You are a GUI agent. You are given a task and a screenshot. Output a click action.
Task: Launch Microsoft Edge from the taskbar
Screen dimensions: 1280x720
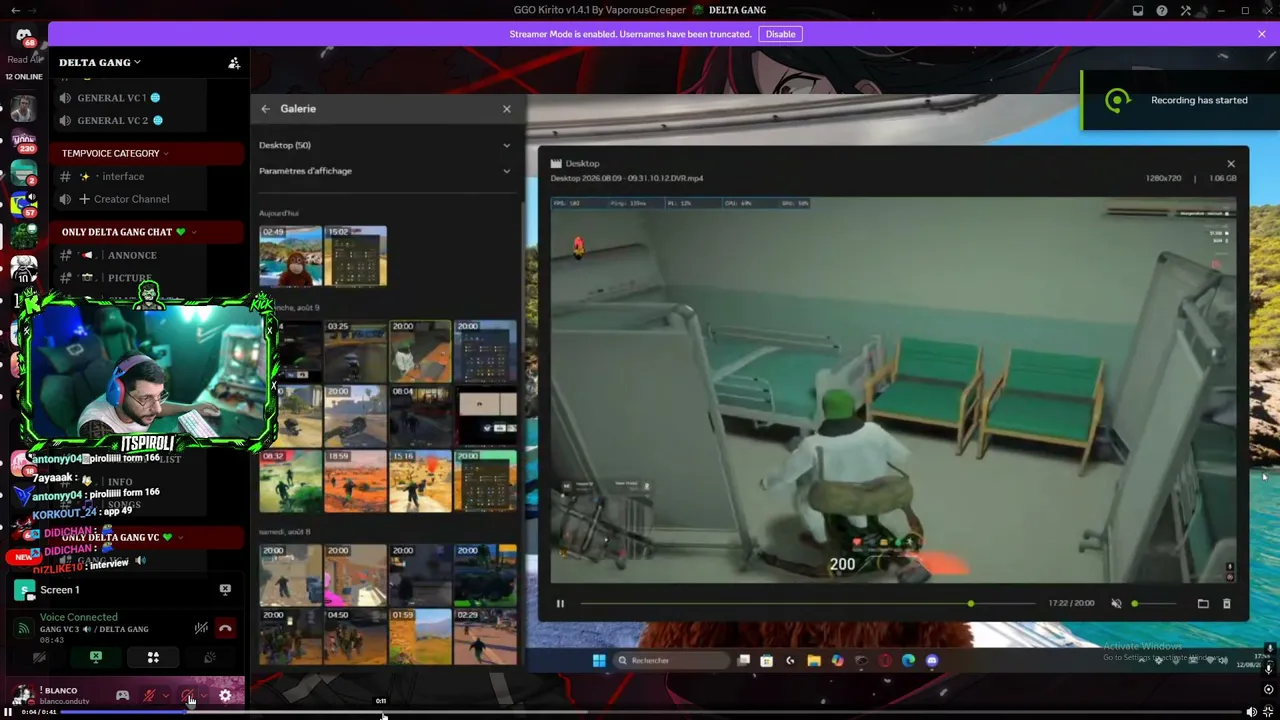[908, 661]
